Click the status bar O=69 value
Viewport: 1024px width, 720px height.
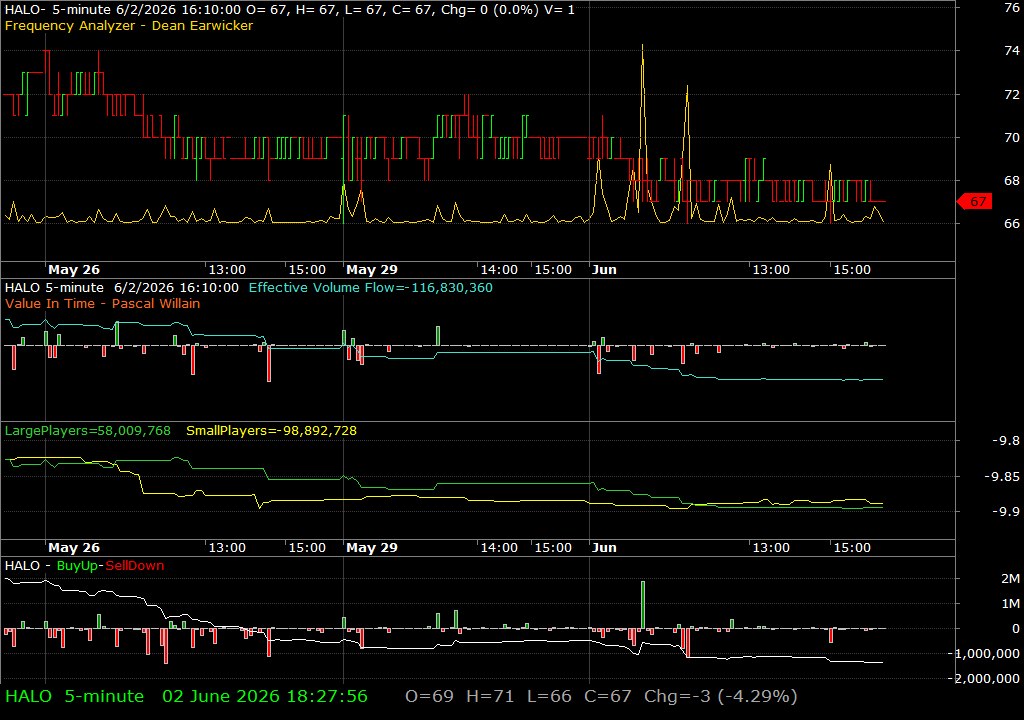pyautogui.click(x=429, y=696)
